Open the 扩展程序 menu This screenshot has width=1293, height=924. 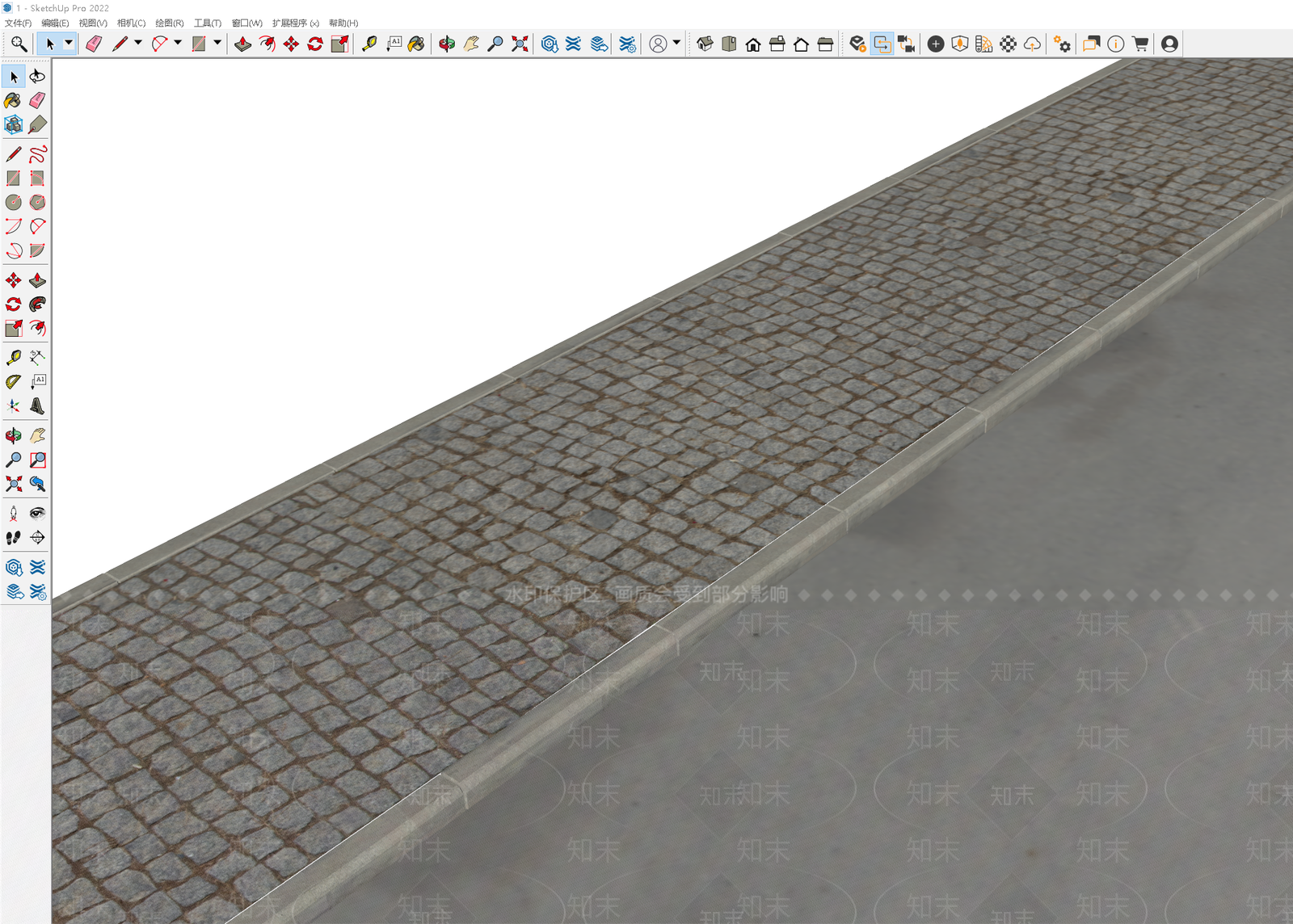click(295, 23)
